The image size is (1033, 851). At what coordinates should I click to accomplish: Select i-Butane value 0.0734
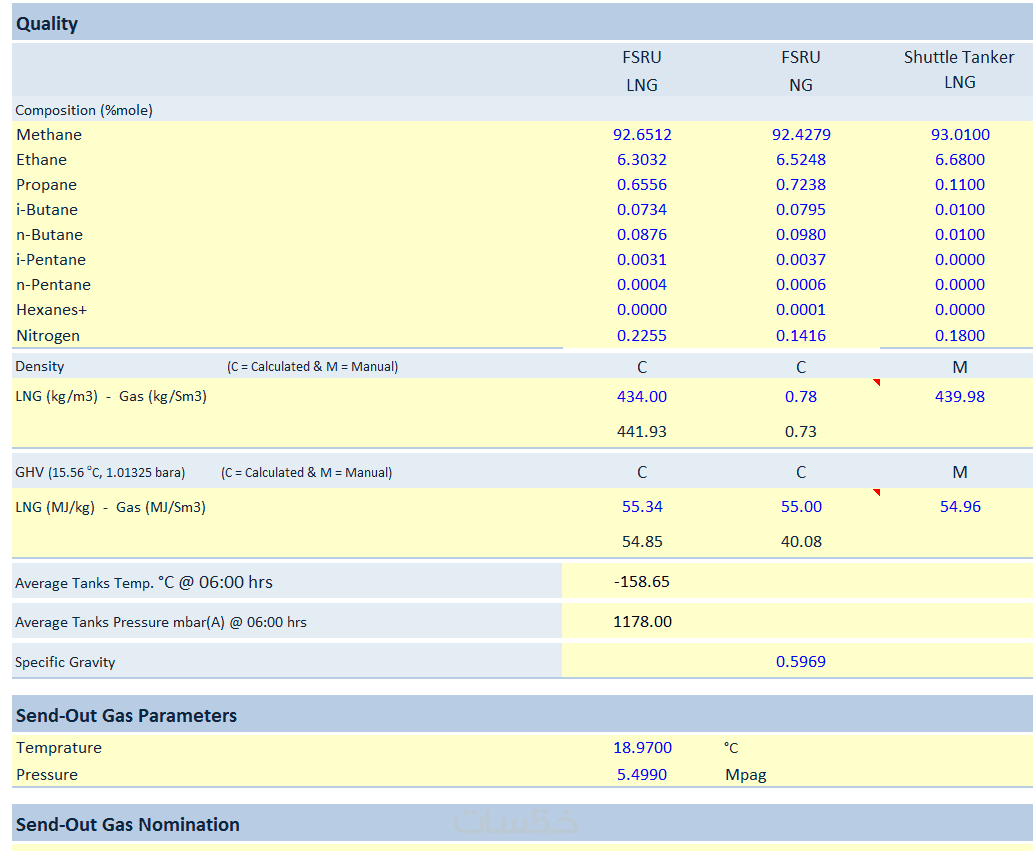[x=642, y=209]
